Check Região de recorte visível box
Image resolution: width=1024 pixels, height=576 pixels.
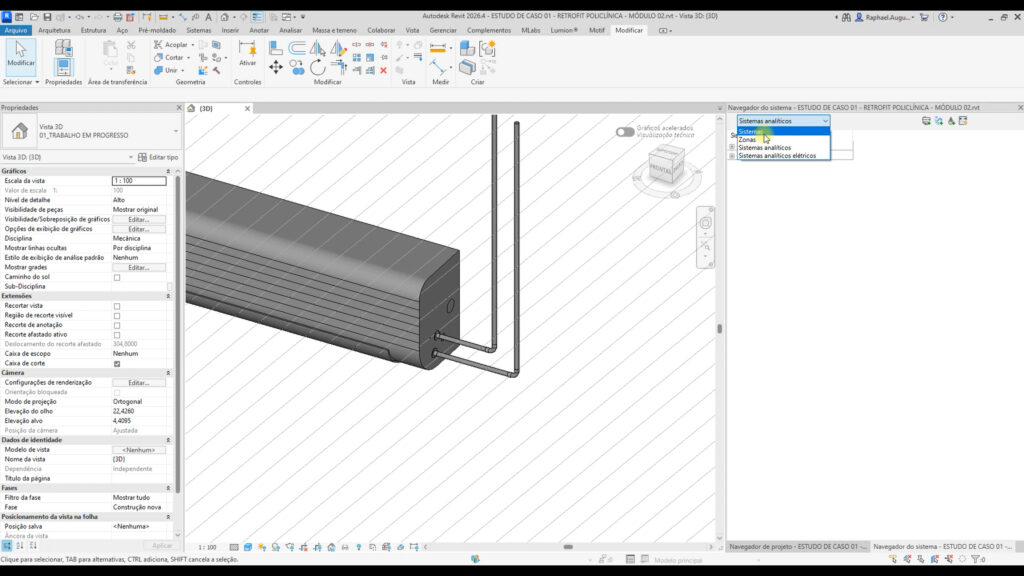117,315
